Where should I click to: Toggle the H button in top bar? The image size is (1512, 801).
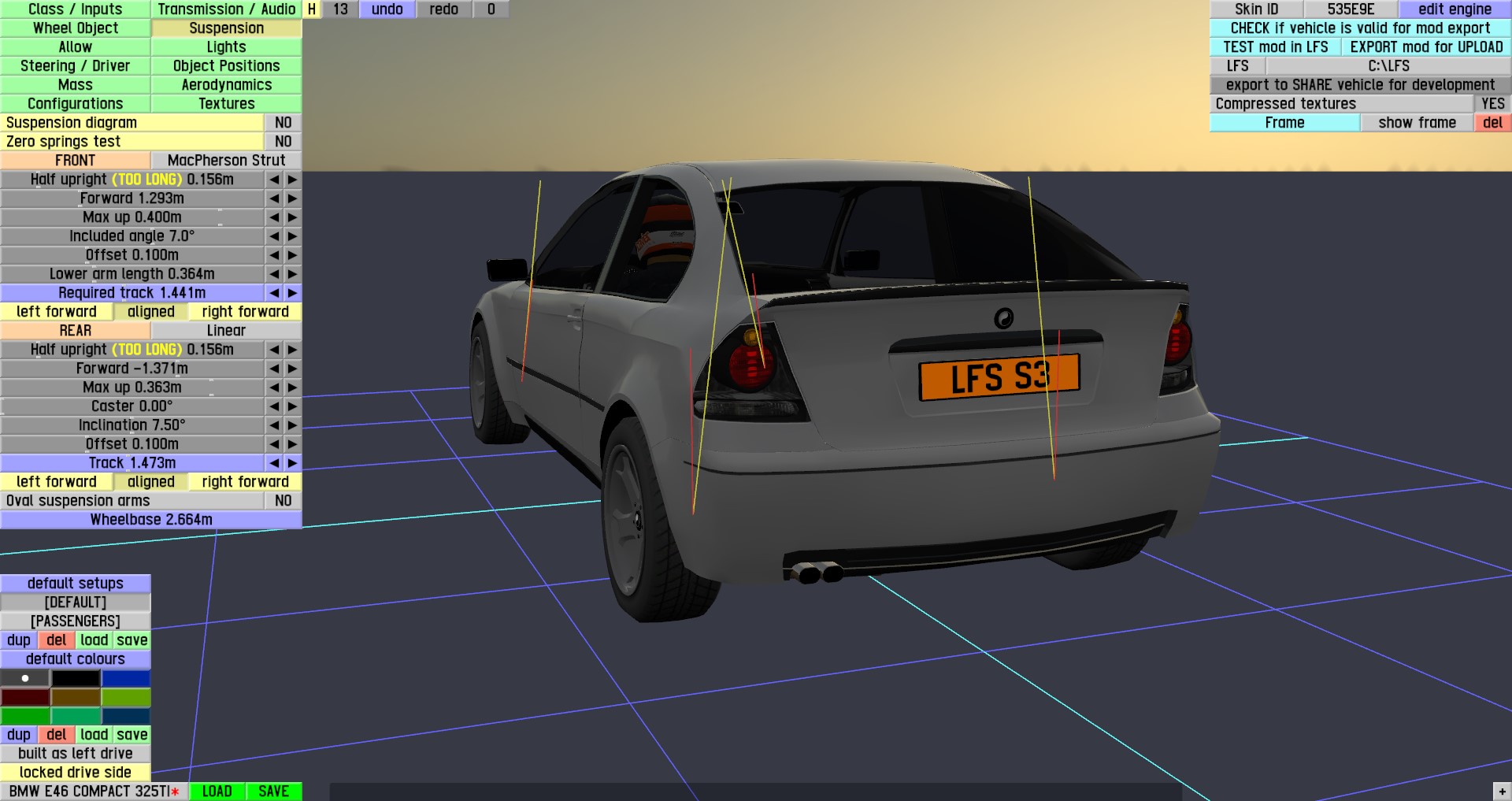pos(312,9)
